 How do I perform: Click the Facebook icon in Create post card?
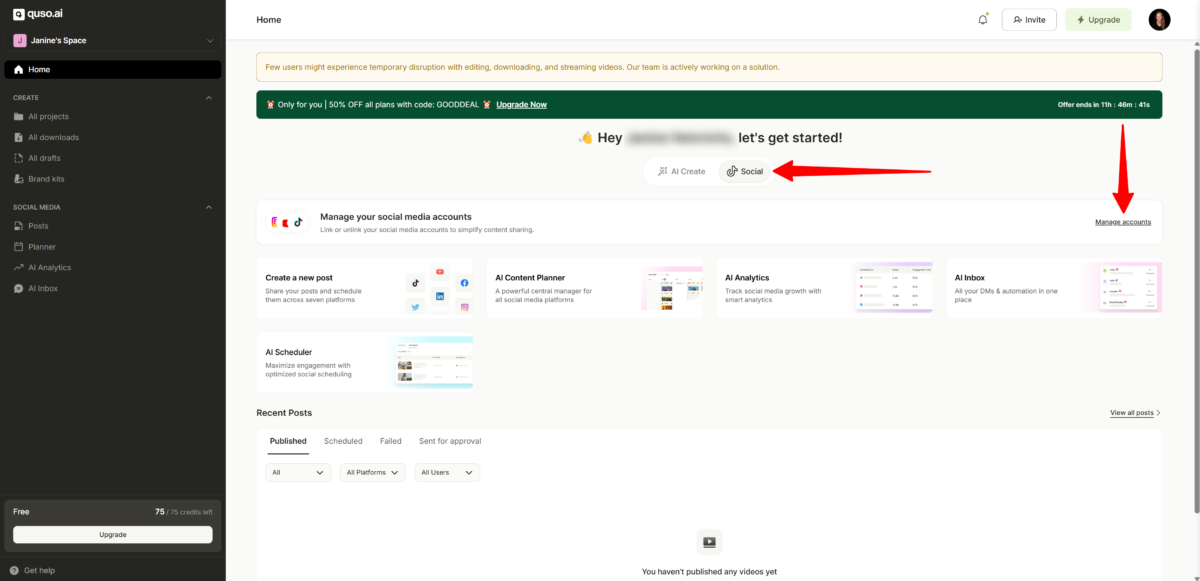[465, 283]
